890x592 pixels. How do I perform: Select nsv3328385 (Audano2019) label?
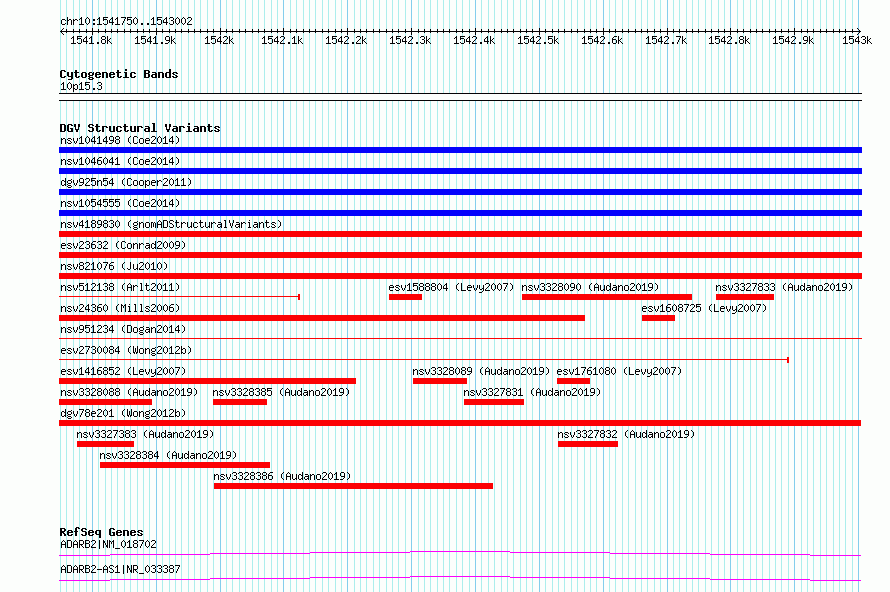[282, 392]
